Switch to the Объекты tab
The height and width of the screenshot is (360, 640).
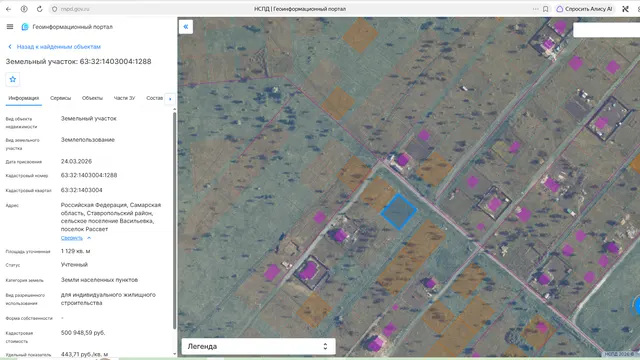click(92, 98)
